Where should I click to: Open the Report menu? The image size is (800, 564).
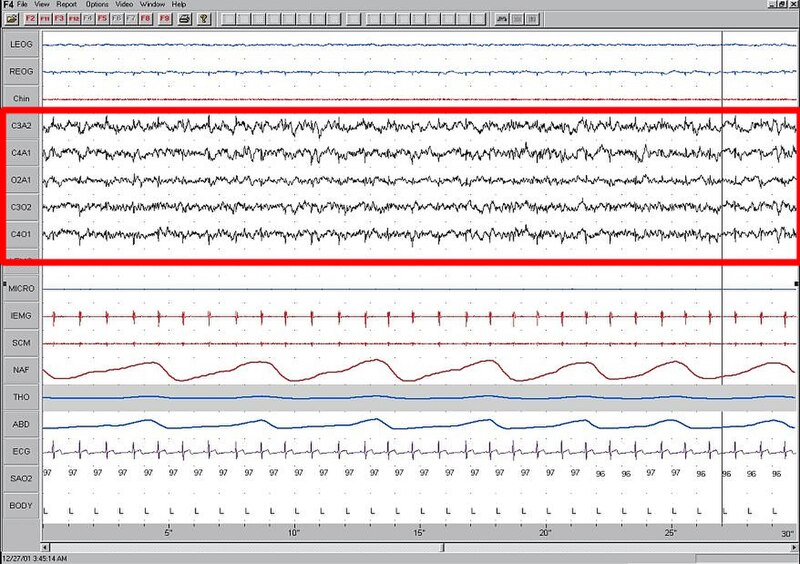pos(67,5)
